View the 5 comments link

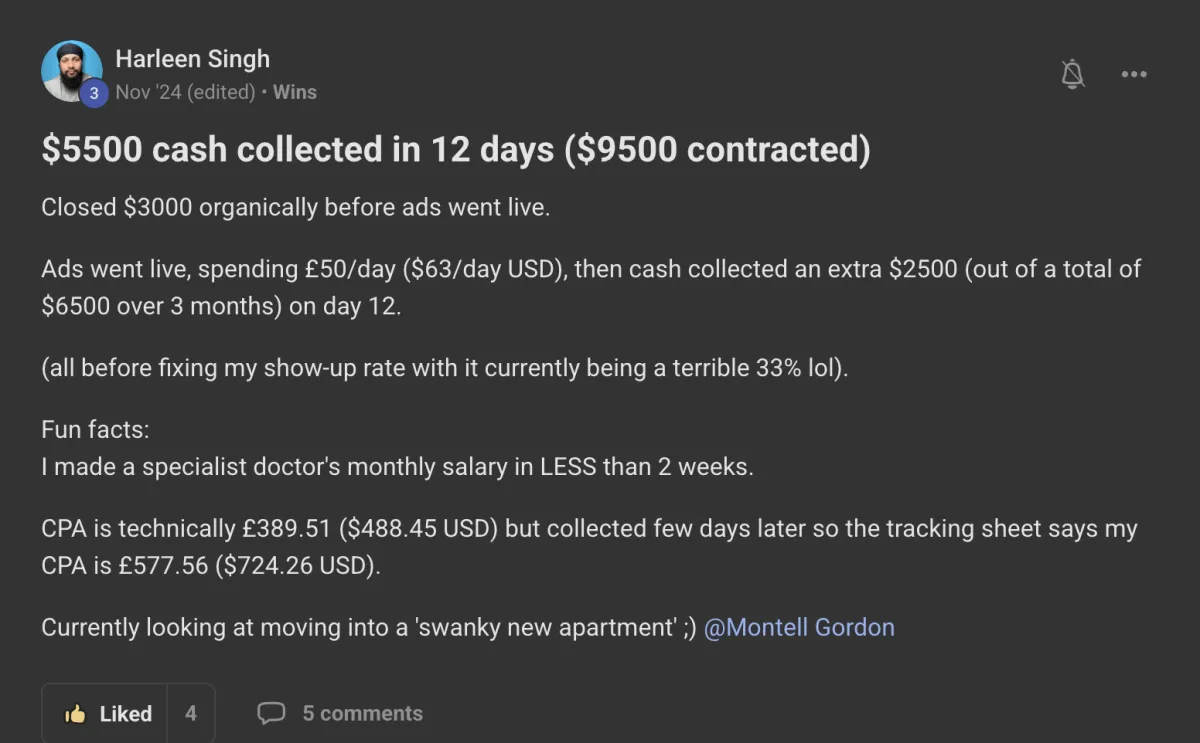(x=362, y=713)
